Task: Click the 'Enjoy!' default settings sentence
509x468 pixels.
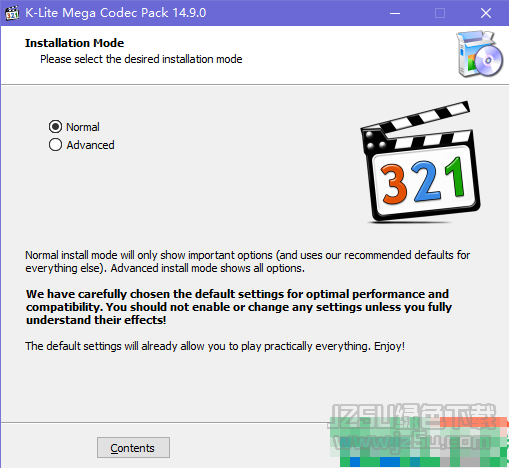Action: (215, 346)
